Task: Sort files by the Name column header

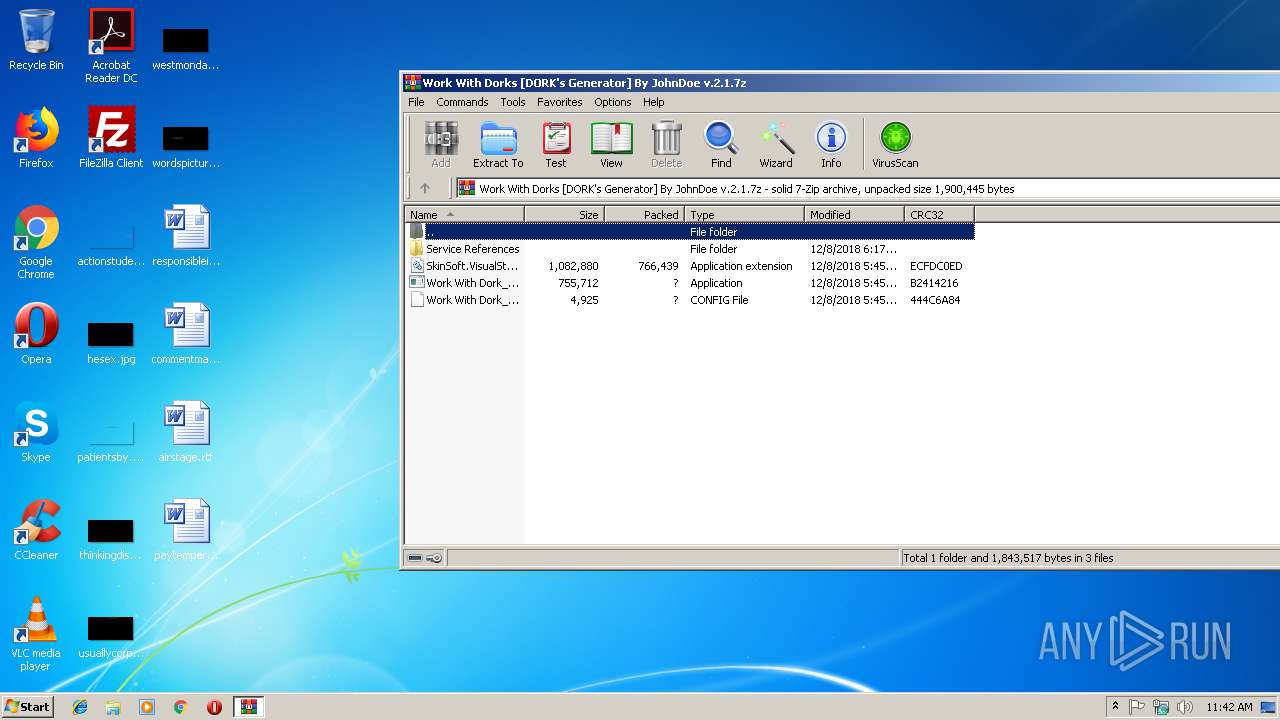Action: click(464, 215)
